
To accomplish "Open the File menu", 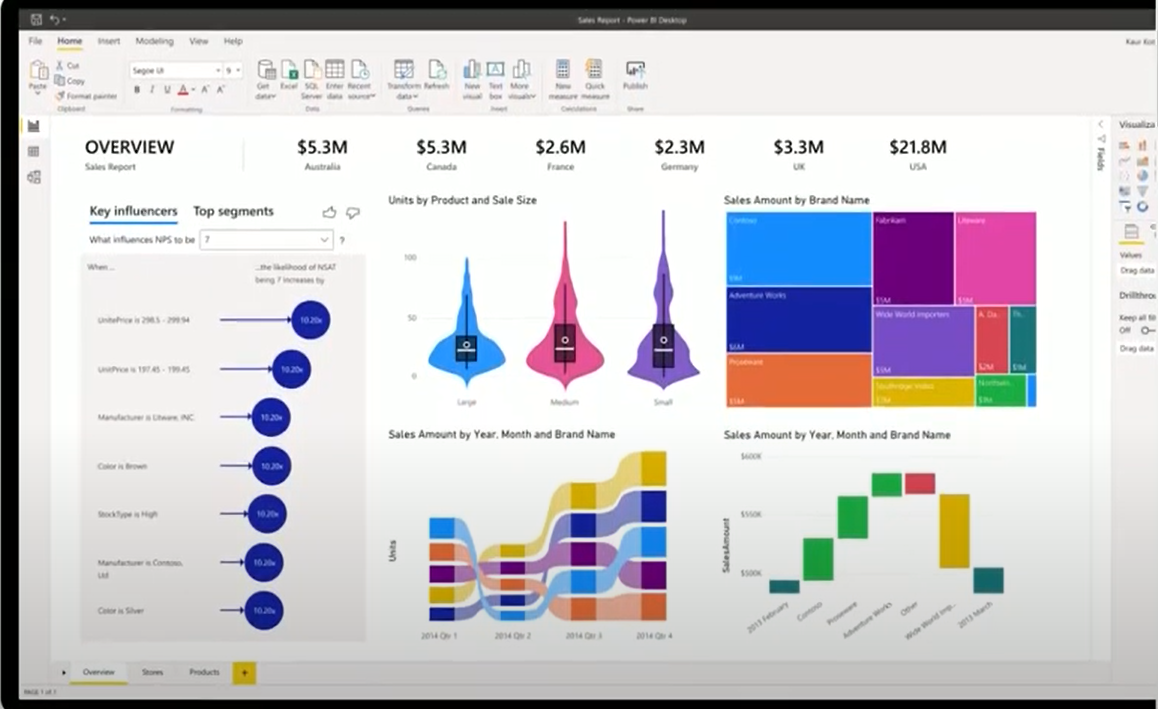I will click(35, 41).
